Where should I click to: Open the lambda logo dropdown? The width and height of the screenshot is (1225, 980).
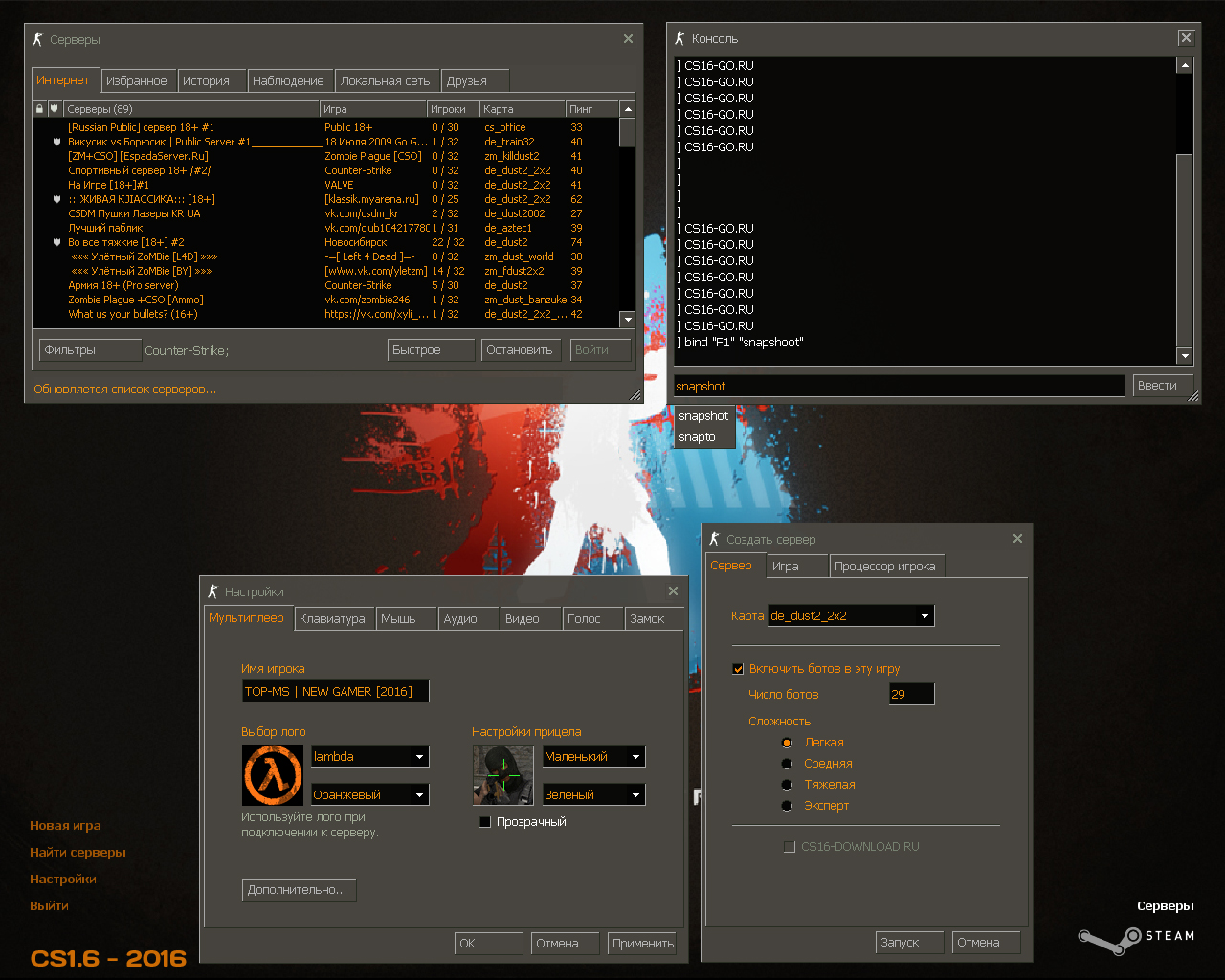pyautogui.click(x=370, y=756)
